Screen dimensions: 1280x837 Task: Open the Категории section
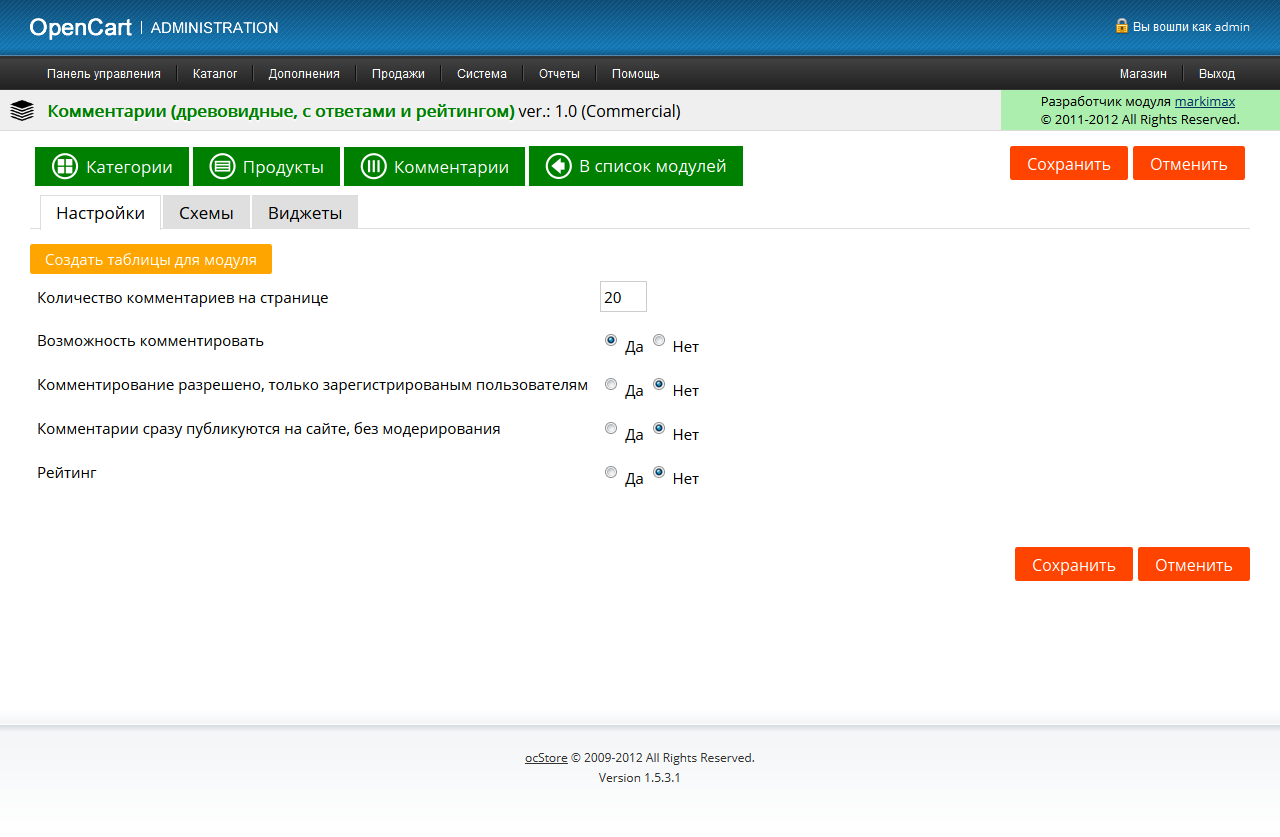(x=112, y=167)
